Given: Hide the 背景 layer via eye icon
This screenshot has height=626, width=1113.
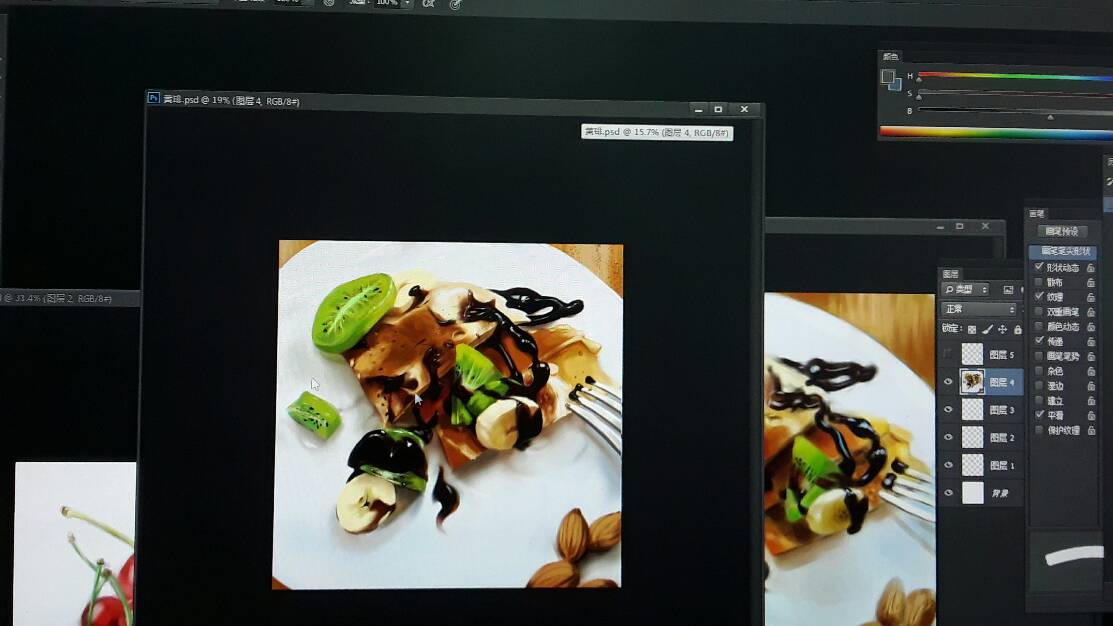Looking at the screenshot, I should tap(948, 493).
